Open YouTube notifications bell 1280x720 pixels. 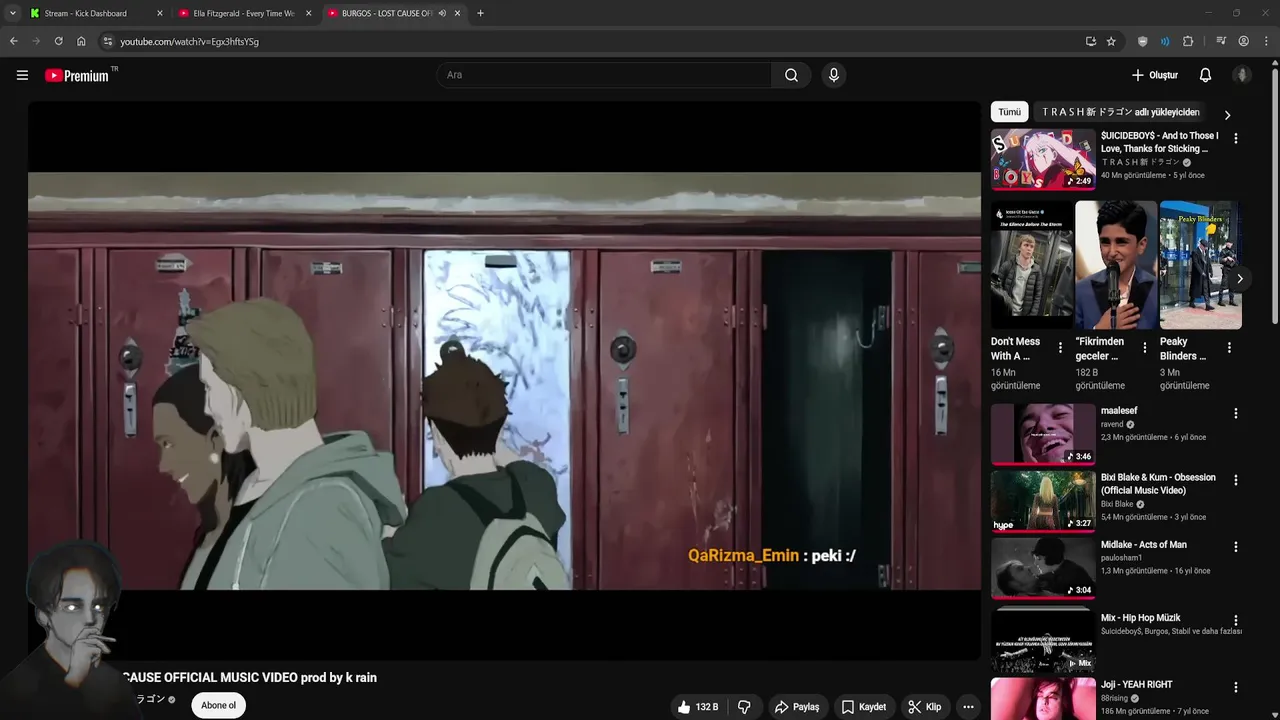click(1205, 75)
